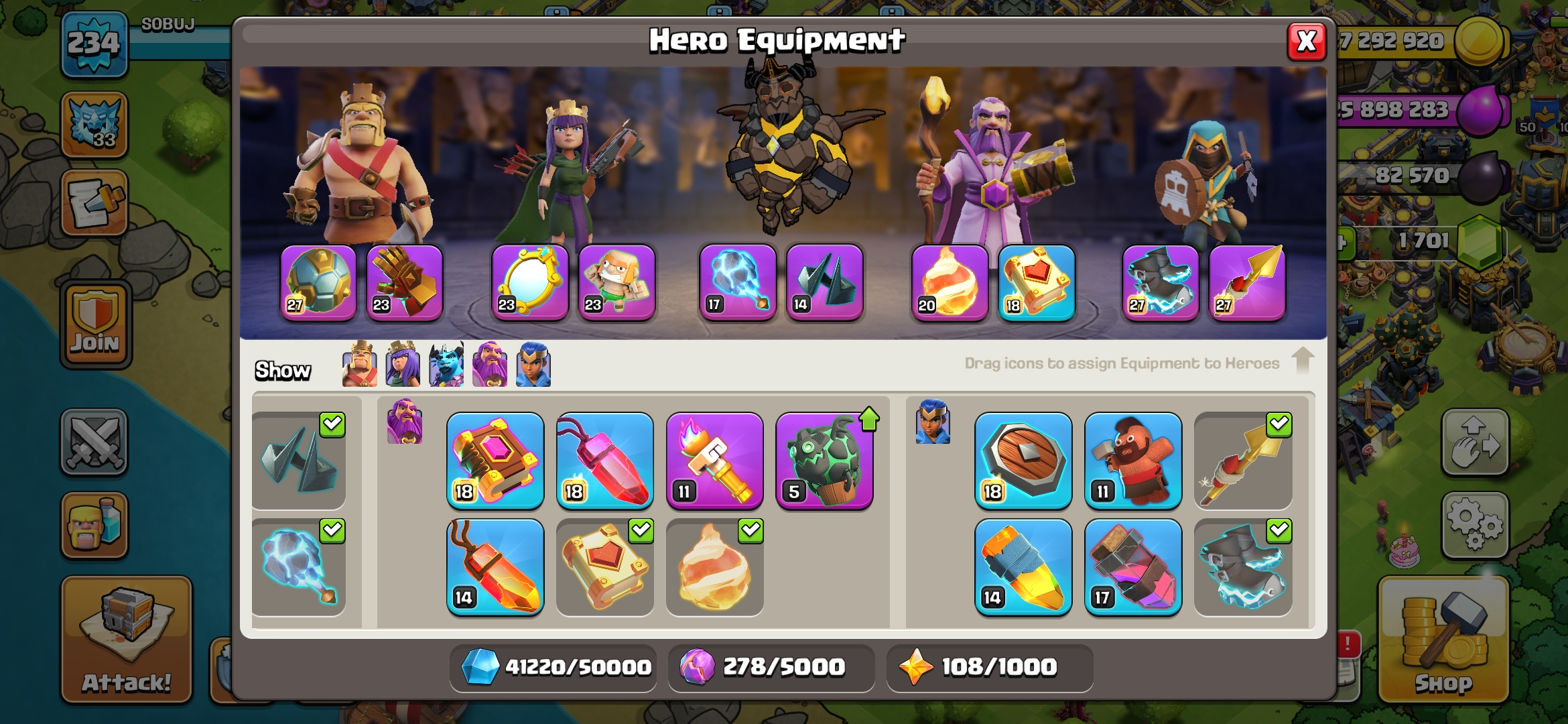The image size is (1568, 724).
Task: Choose the level 17 pink vial equipment
Action: point(1133,567)
